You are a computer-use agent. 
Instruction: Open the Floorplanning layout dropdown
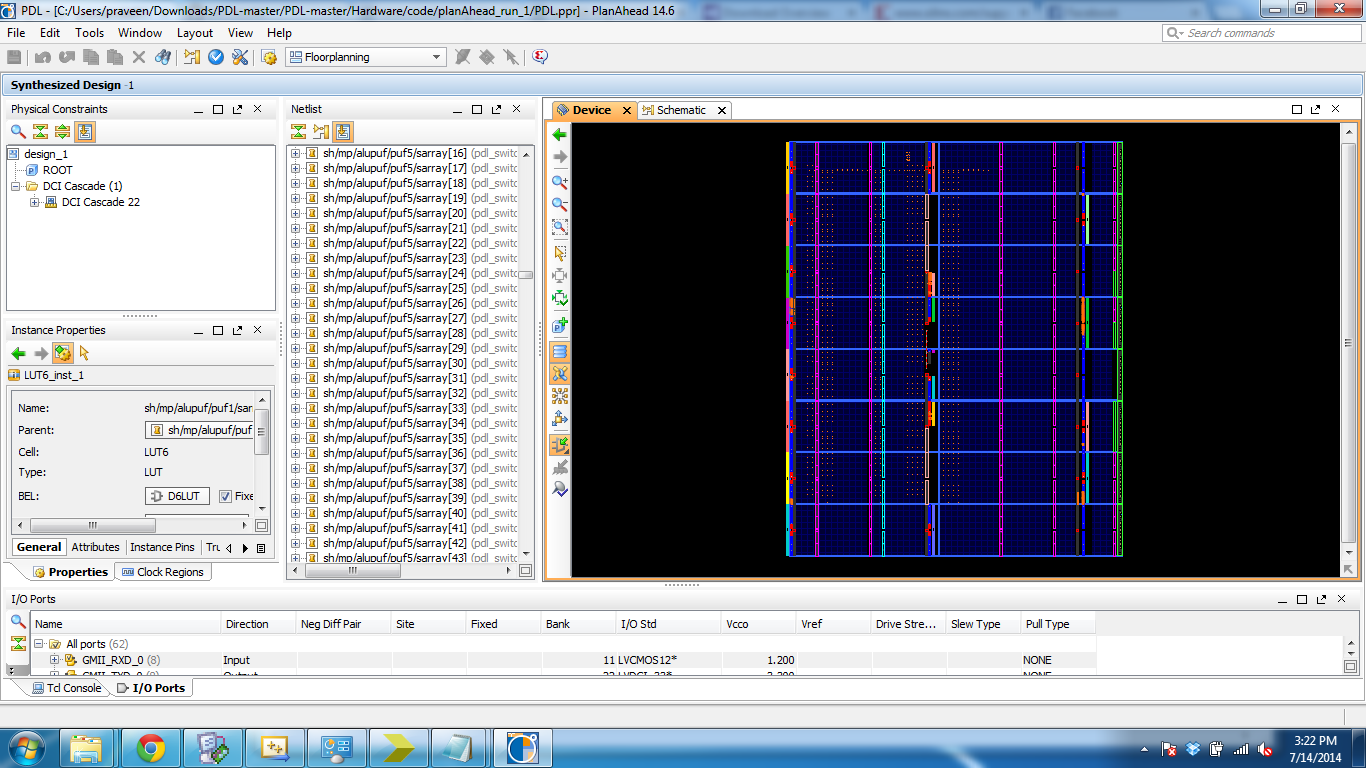[365, 57]
